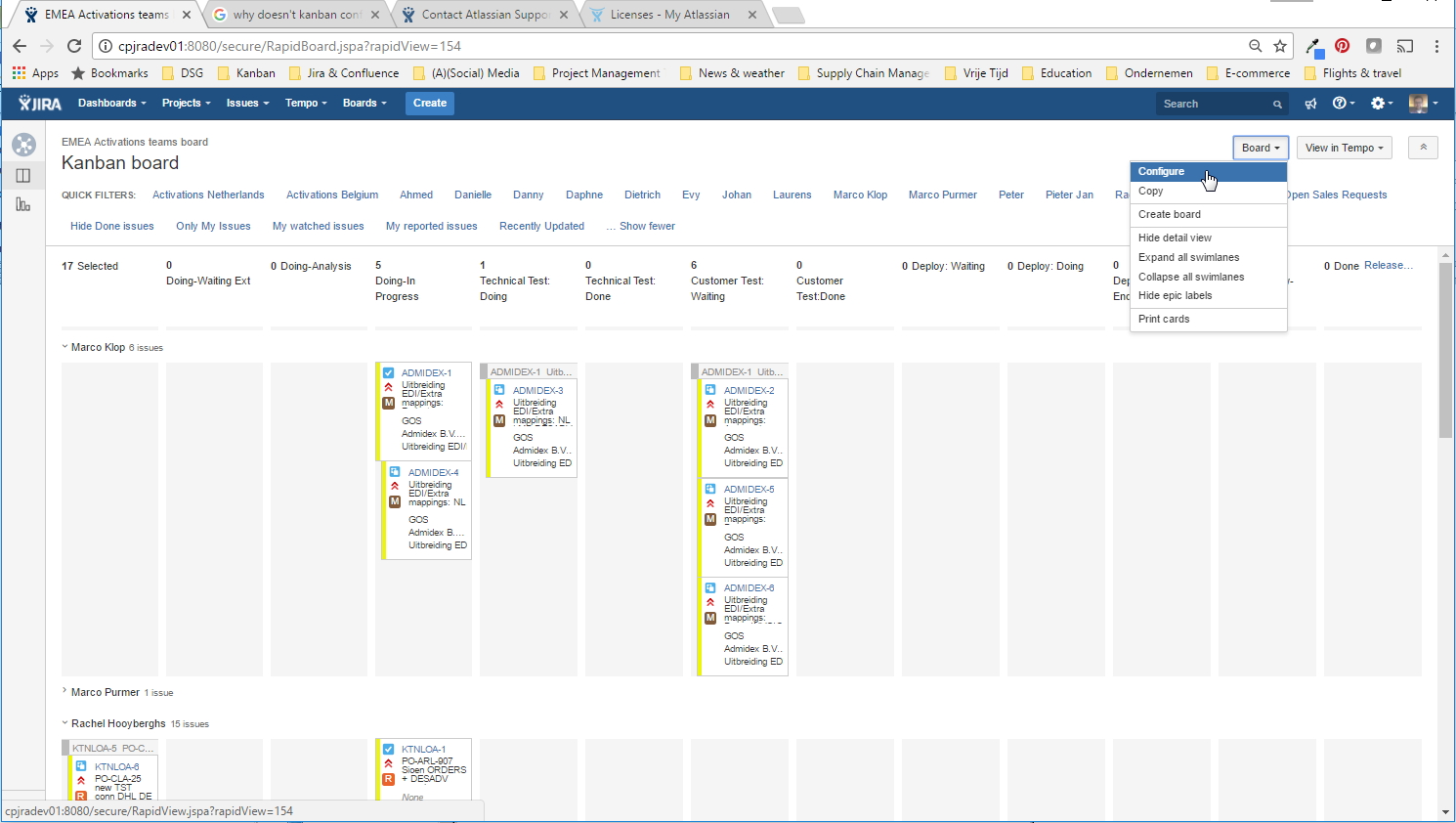Open the Pinterest extension icon

pos(1343,46)
